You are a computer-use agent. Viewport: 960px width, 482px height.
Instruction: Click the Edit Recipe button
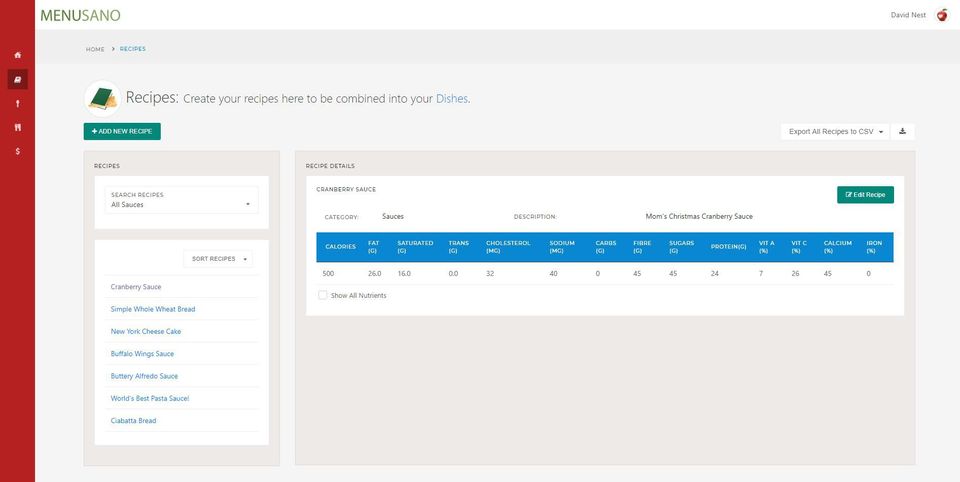click(865, 195)
